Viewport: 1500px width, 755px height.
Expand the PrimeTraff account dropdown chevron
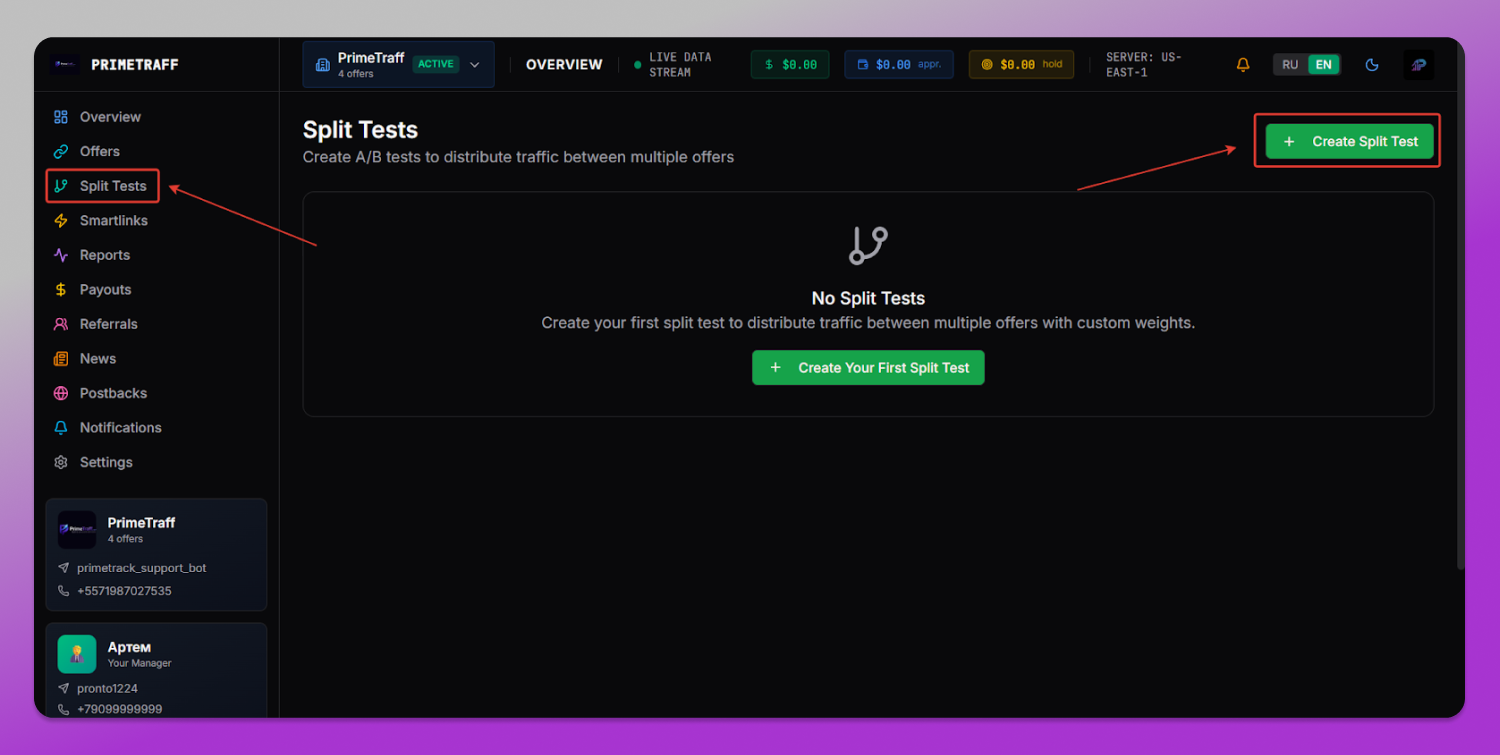click(475, 65)
